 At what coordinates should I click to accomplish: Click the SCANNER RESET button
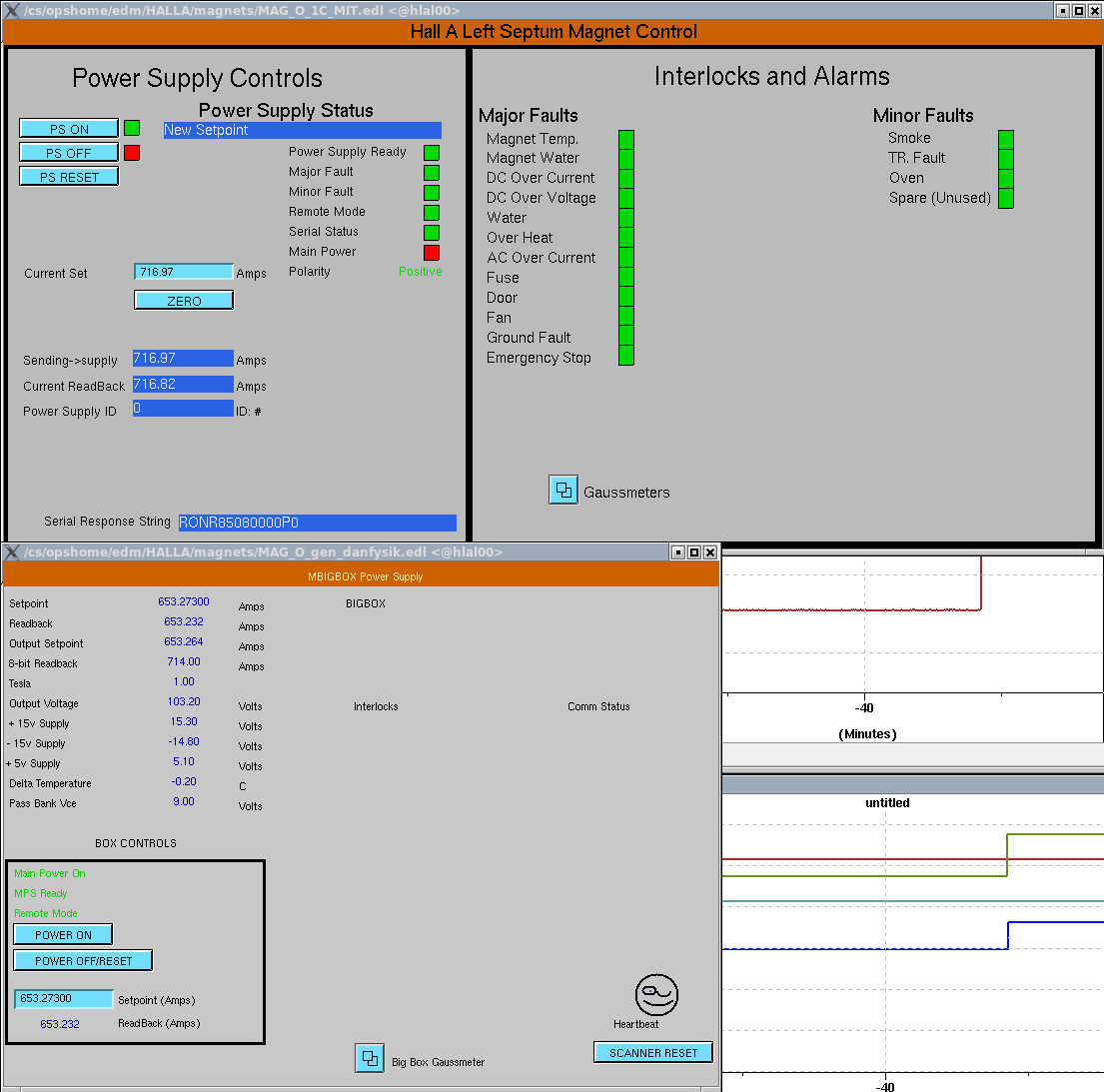point(653,1053)
